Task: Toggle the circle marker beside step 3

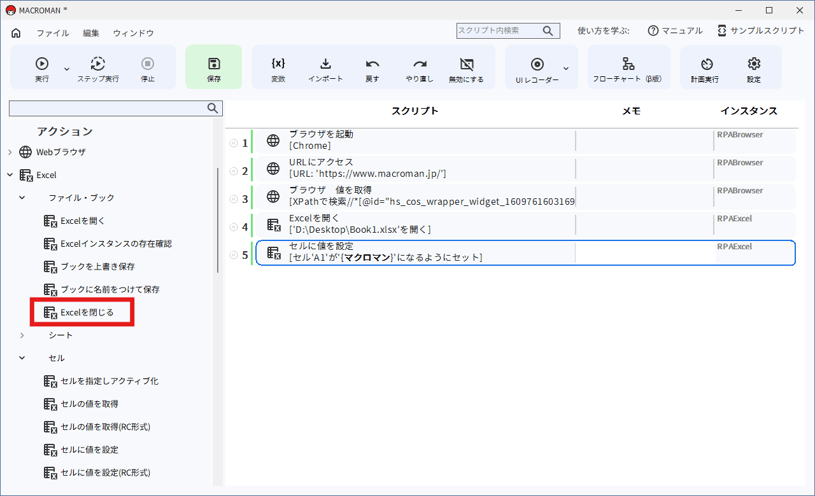Action: click(233, 199)
